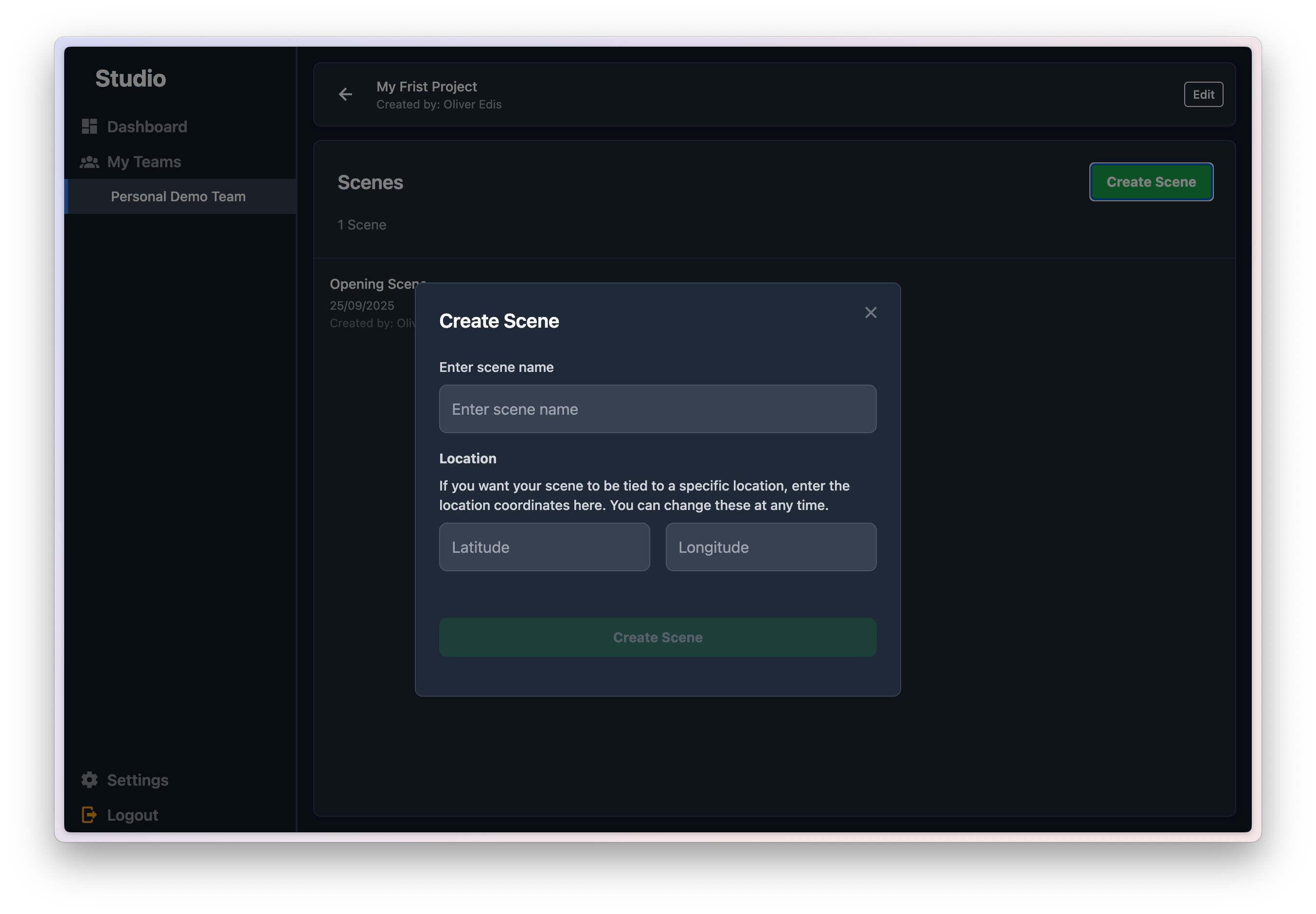Open My Teams in sidebar
The image size is (1316, 914).
[144, 162]
